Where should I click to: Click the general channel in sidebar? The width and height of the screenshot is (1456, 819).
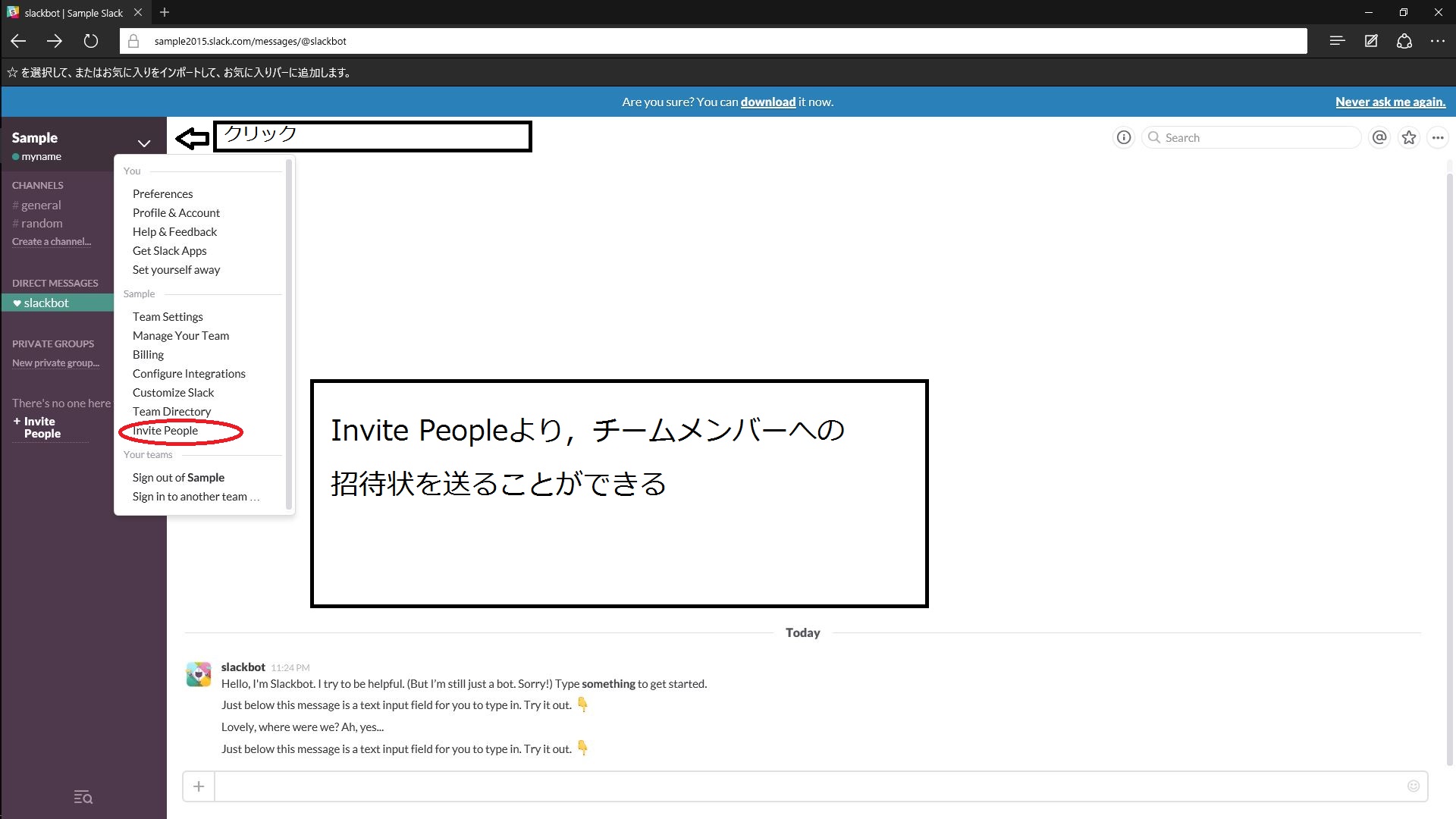tap(41, 205)
